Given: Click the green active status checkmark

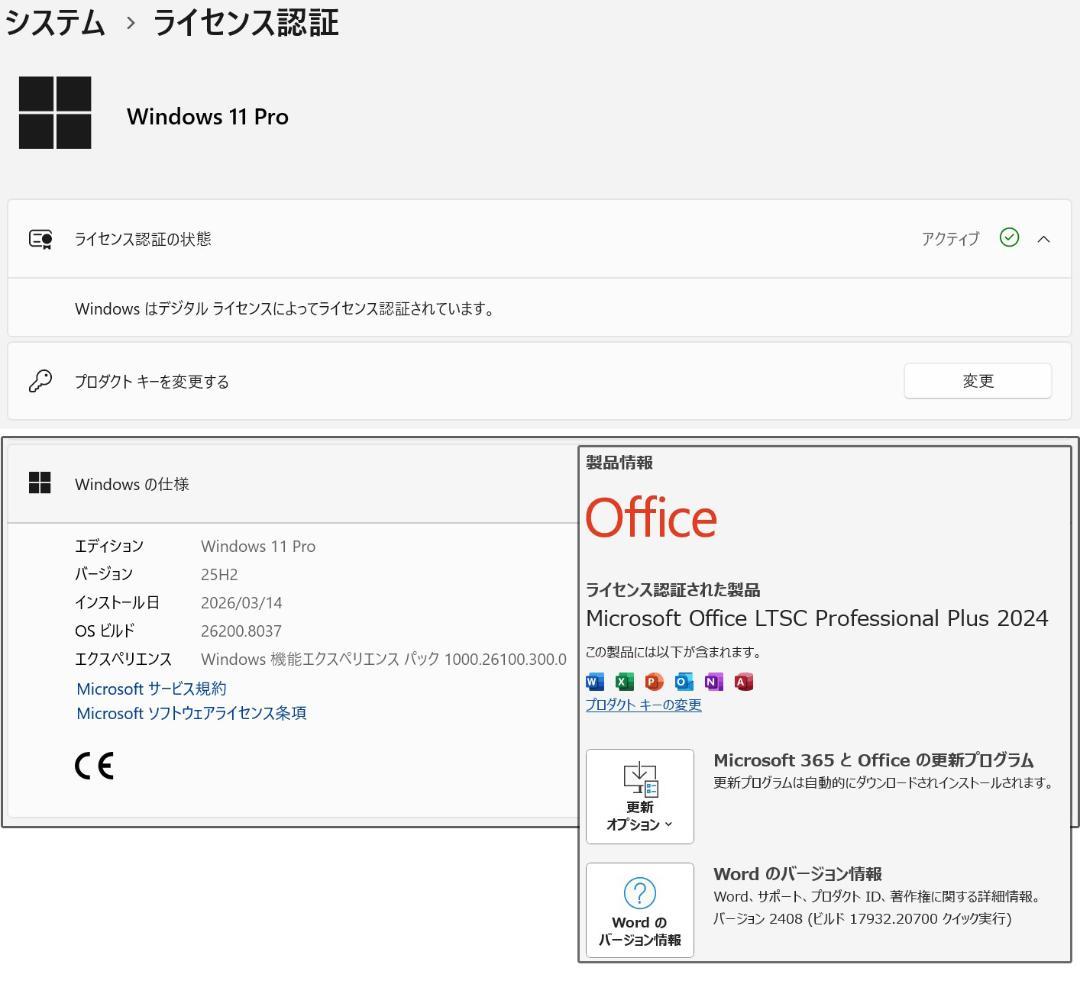Looking at the screenshot, I should (1009, 238).
